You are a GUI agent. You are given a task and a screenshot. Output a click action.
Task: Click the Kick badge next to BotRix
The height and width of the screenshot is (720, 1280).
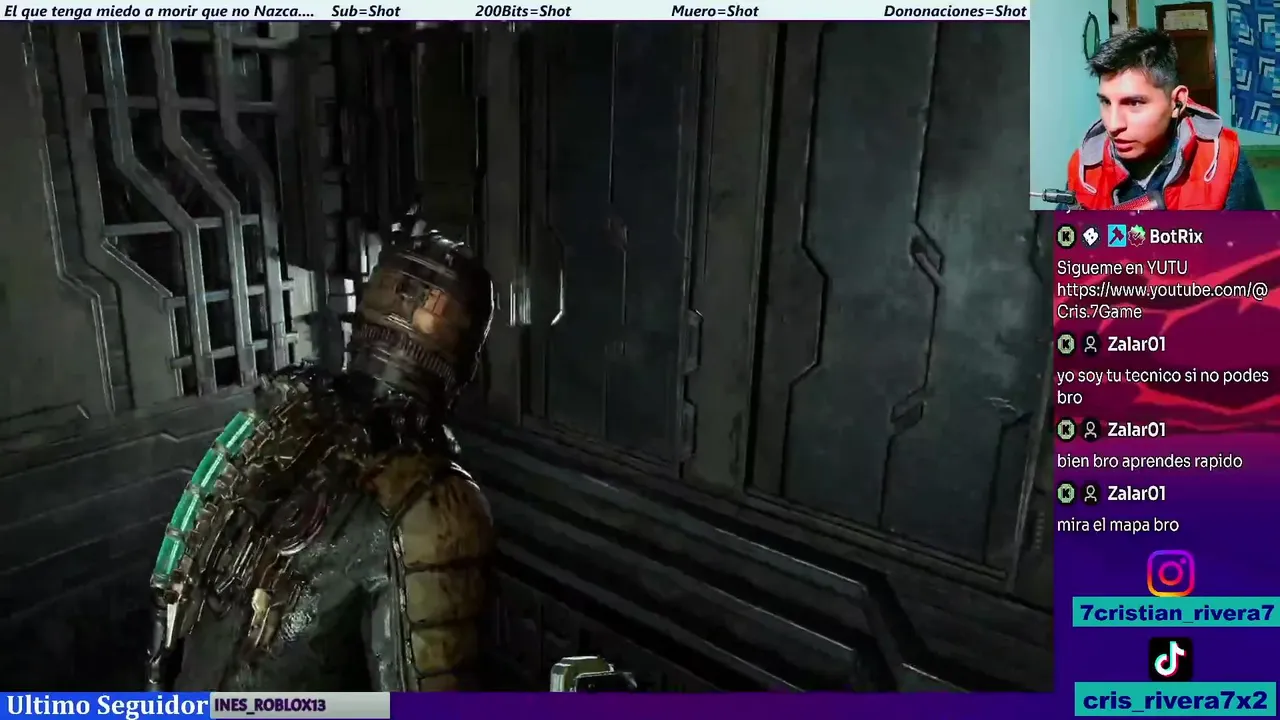1066,237
